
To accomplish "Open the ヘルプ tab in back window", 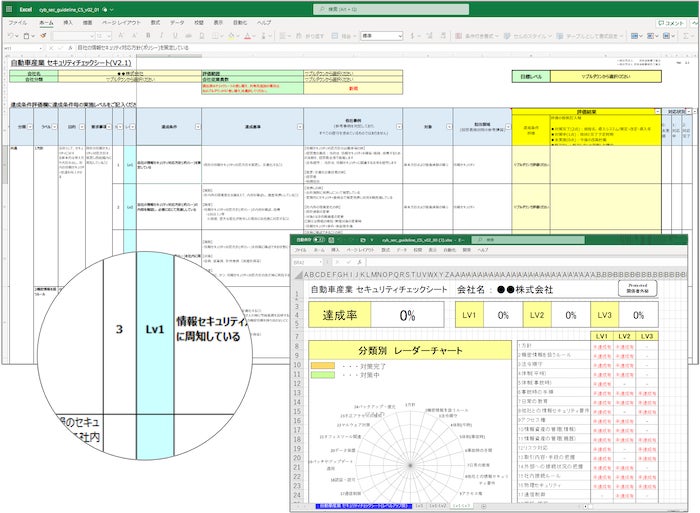I will (263, 22).
